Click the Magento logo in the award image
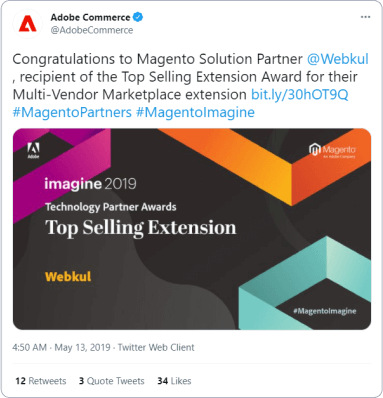 [x=332, y=151]
